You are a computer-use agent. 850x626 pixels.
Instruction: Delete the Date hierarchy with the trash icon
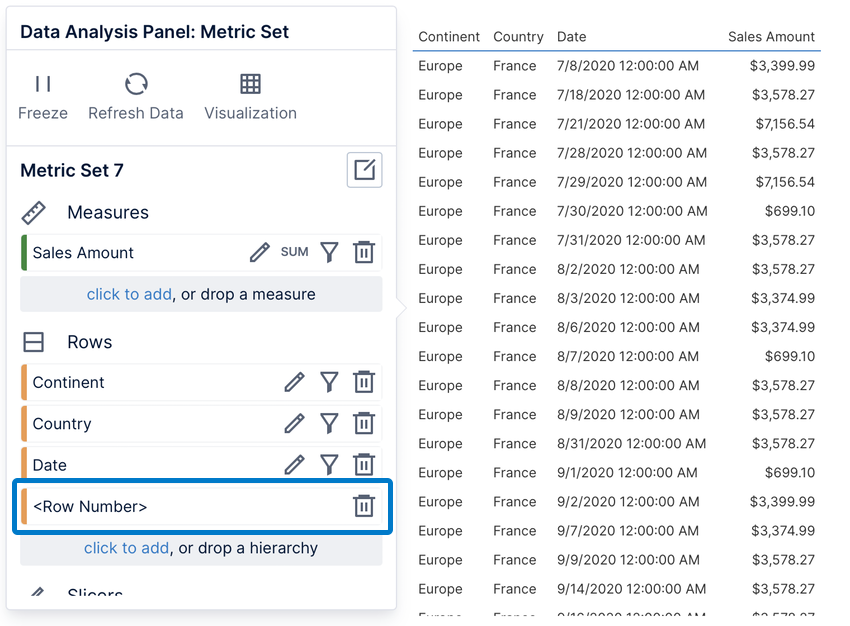pos(363,464)
